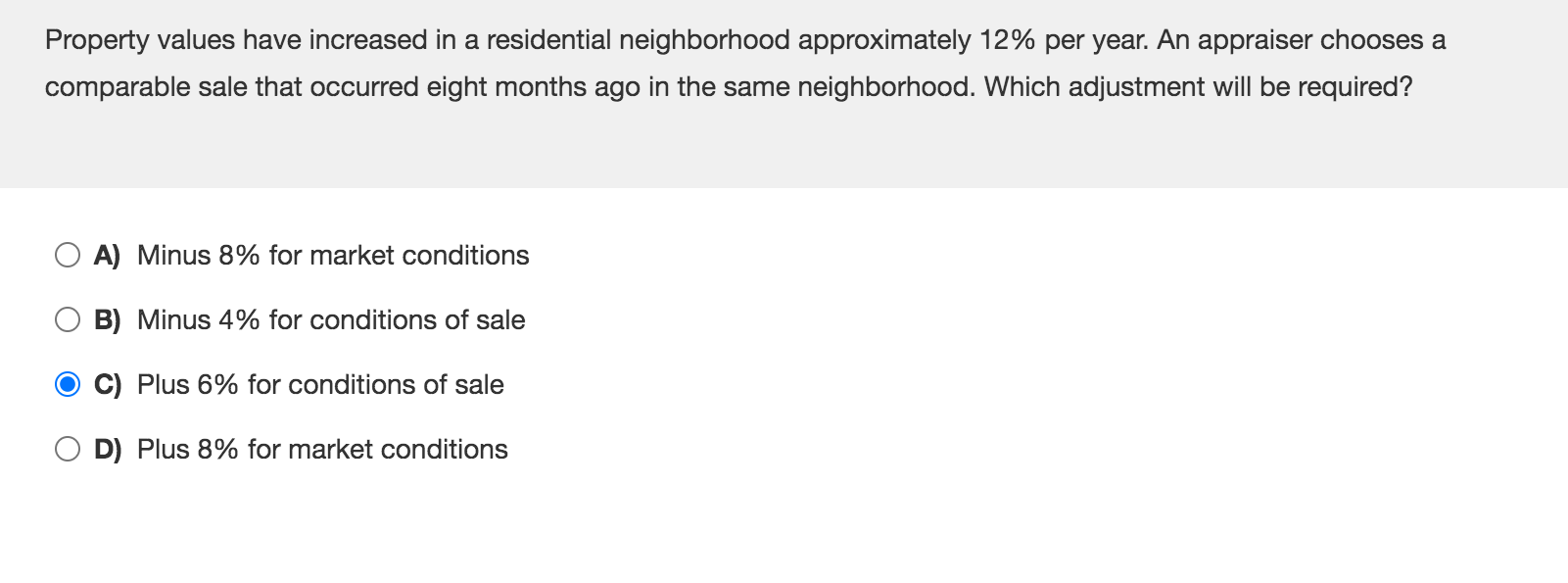The width and height of the screenshot is (1568, 583).
Task: Select answer option B radio button
Action: coord(68,319)
